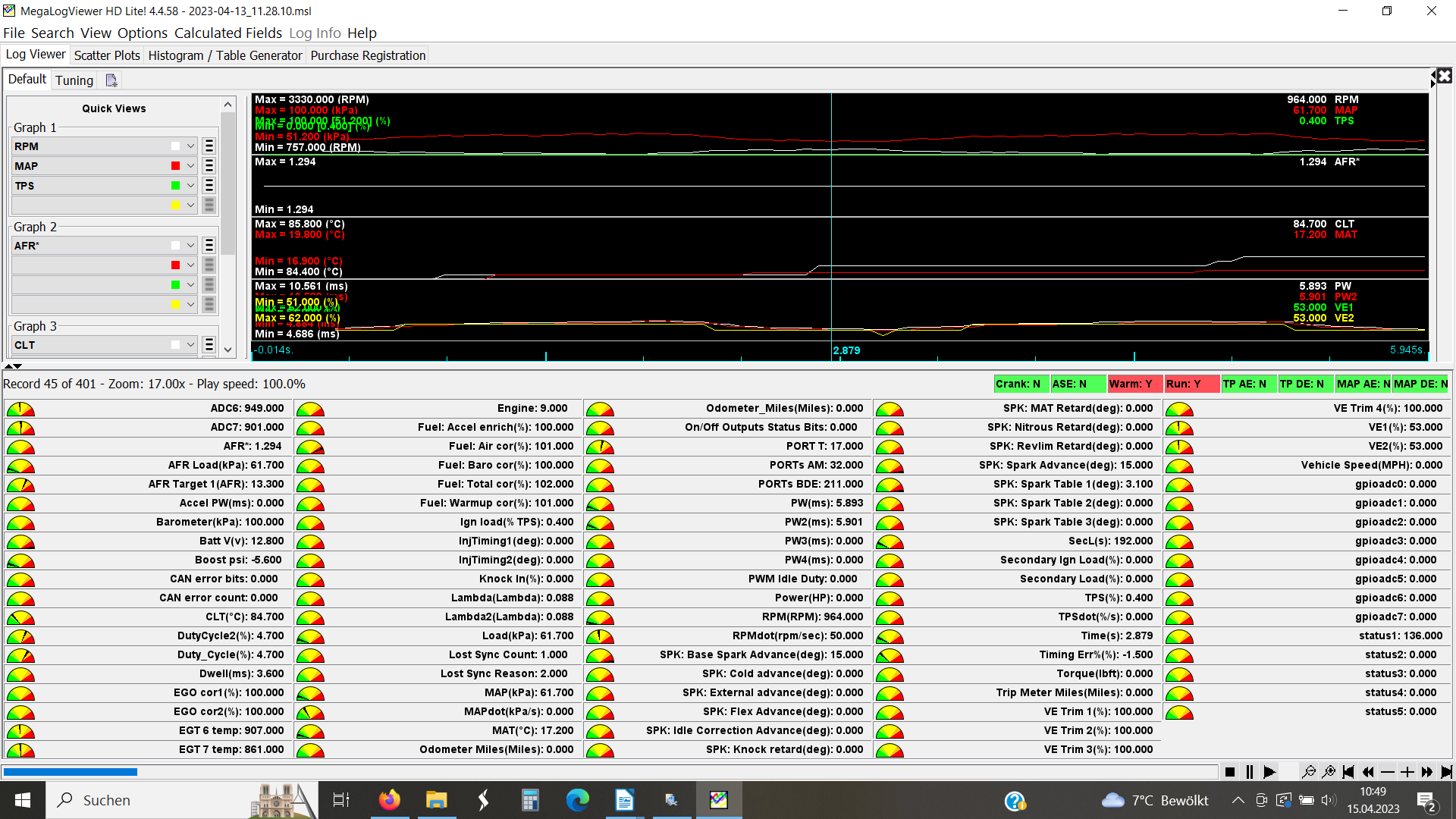This screenshot has width=1456, height=819.
Task: Click the Purchase Registration button
Action: click(x=368, y=55)
